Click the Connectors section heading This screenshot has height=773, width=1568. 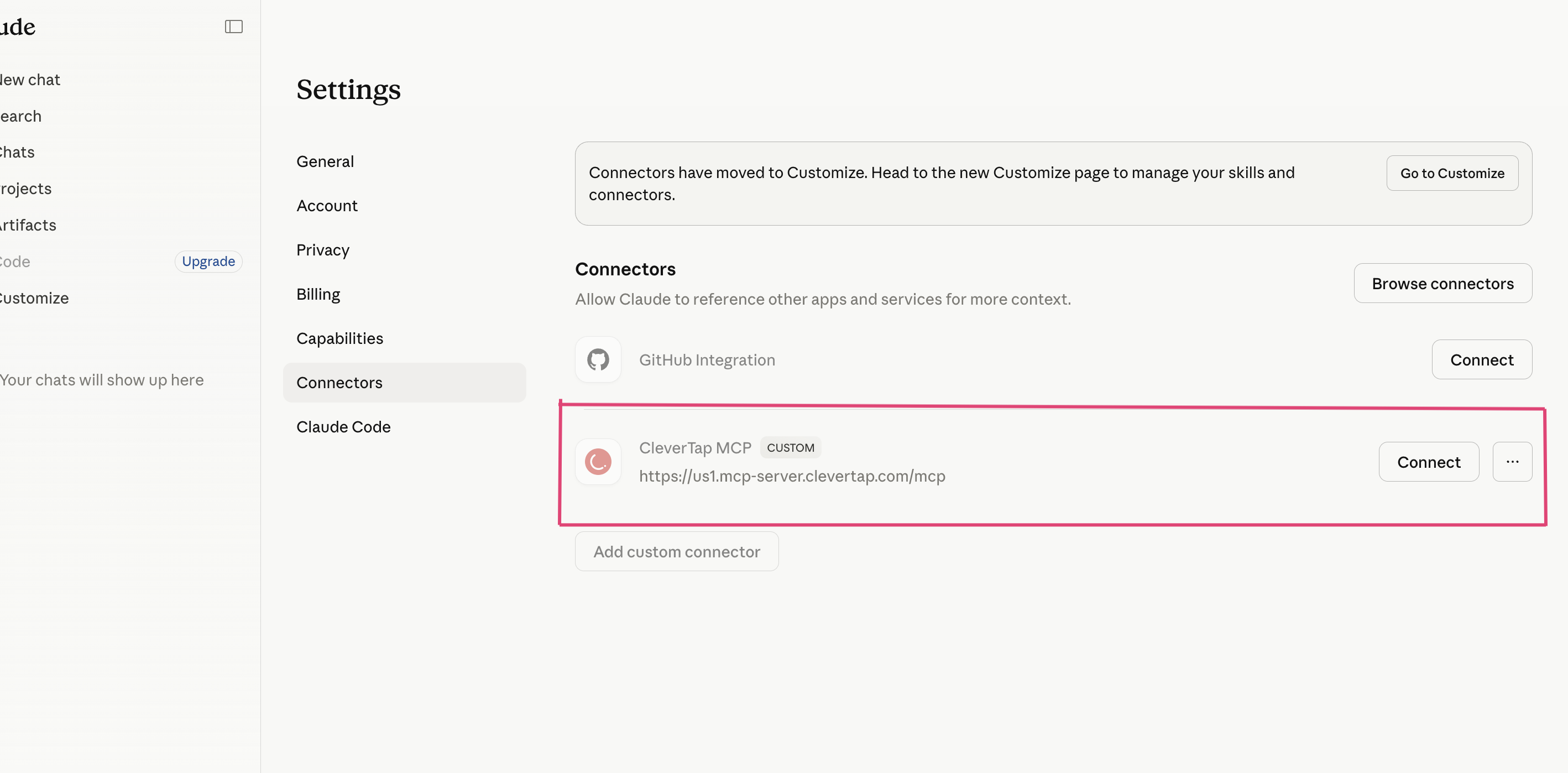coord(625,269)
